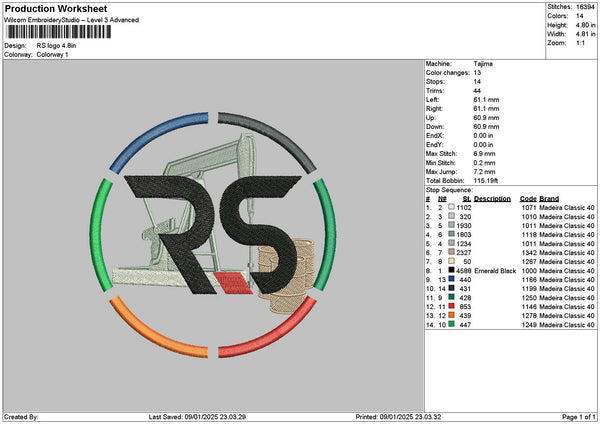Click the 'Page 1 of 1' footer text
The height and width of the screenshot is (424, 600).
pos(579,417)
